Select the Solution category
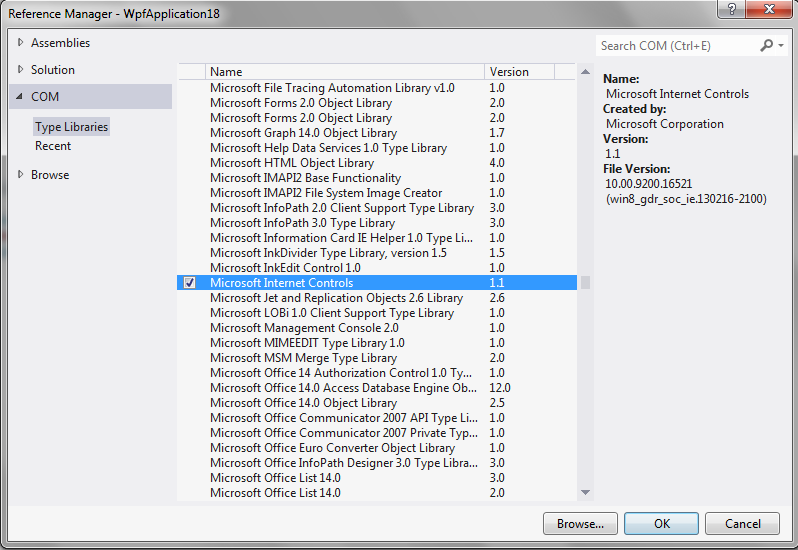The image size is (798, 550). click(53, 70)
